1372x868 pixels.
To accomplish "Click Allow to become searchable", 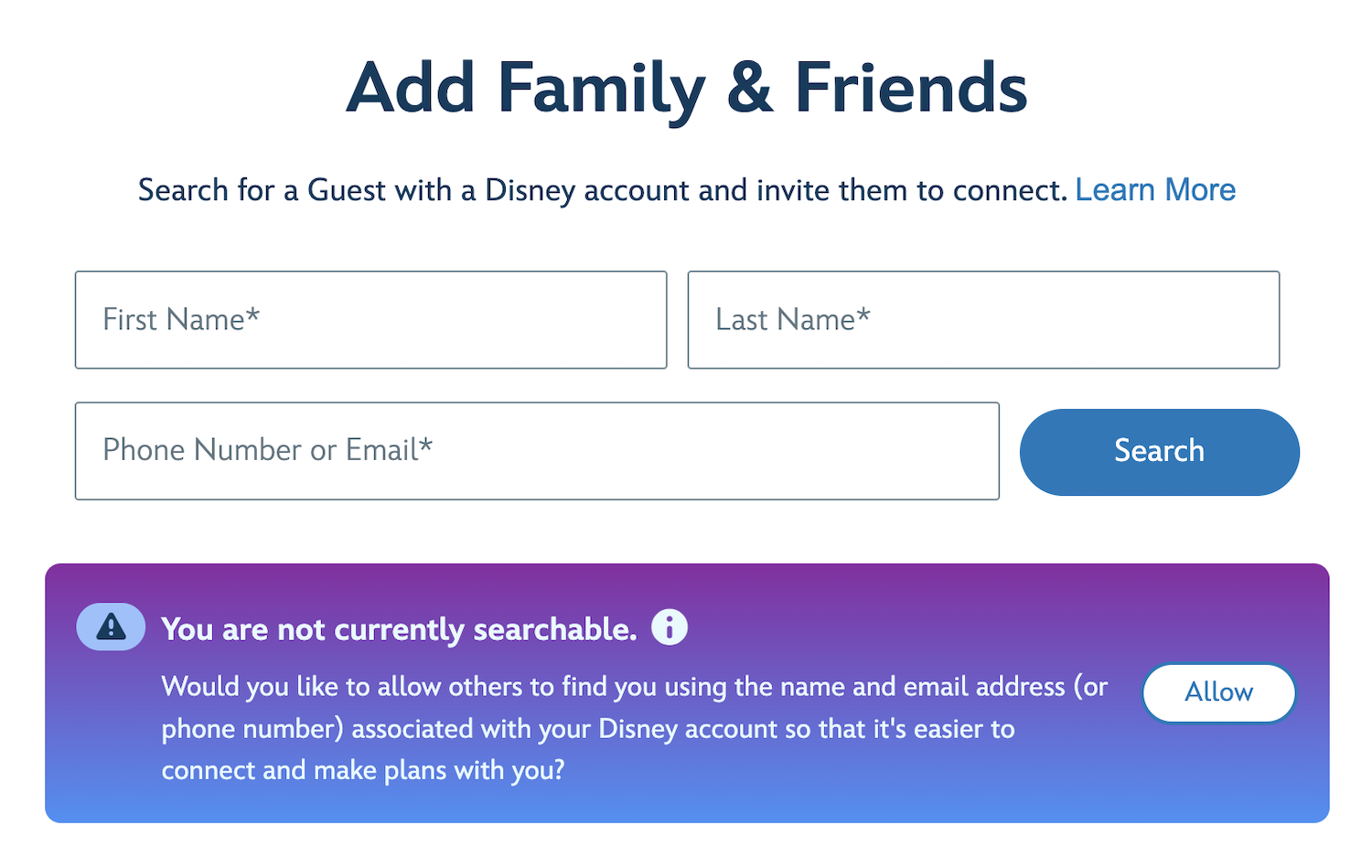I will pyautogui.click(x=1218, y=692).
